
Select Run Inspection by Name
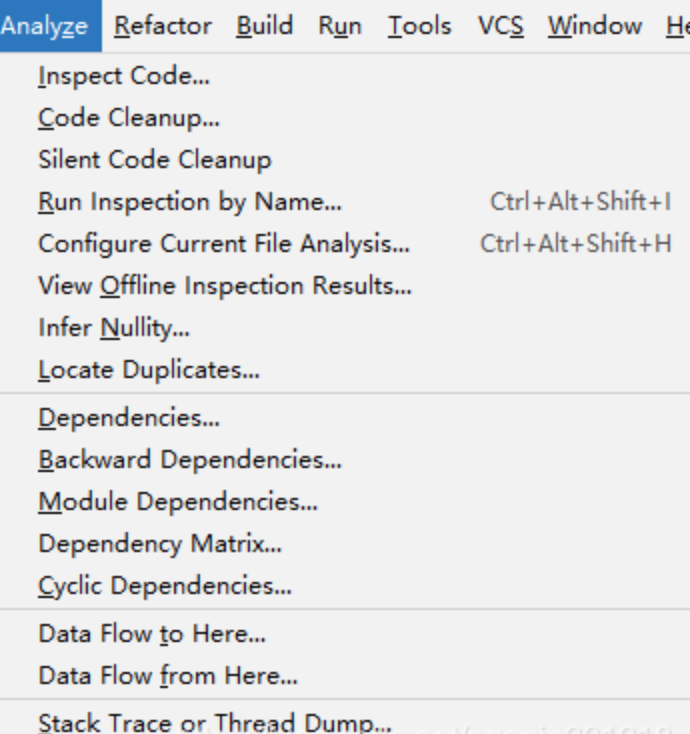click(190, 202)
